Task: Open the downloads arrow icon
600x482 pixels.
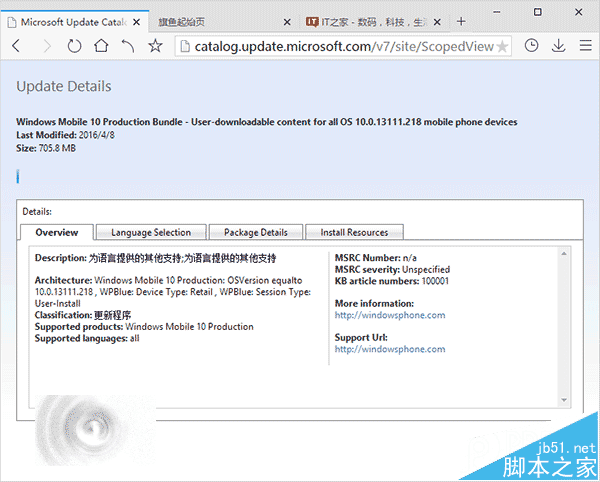Action: (x=559, y=46)
